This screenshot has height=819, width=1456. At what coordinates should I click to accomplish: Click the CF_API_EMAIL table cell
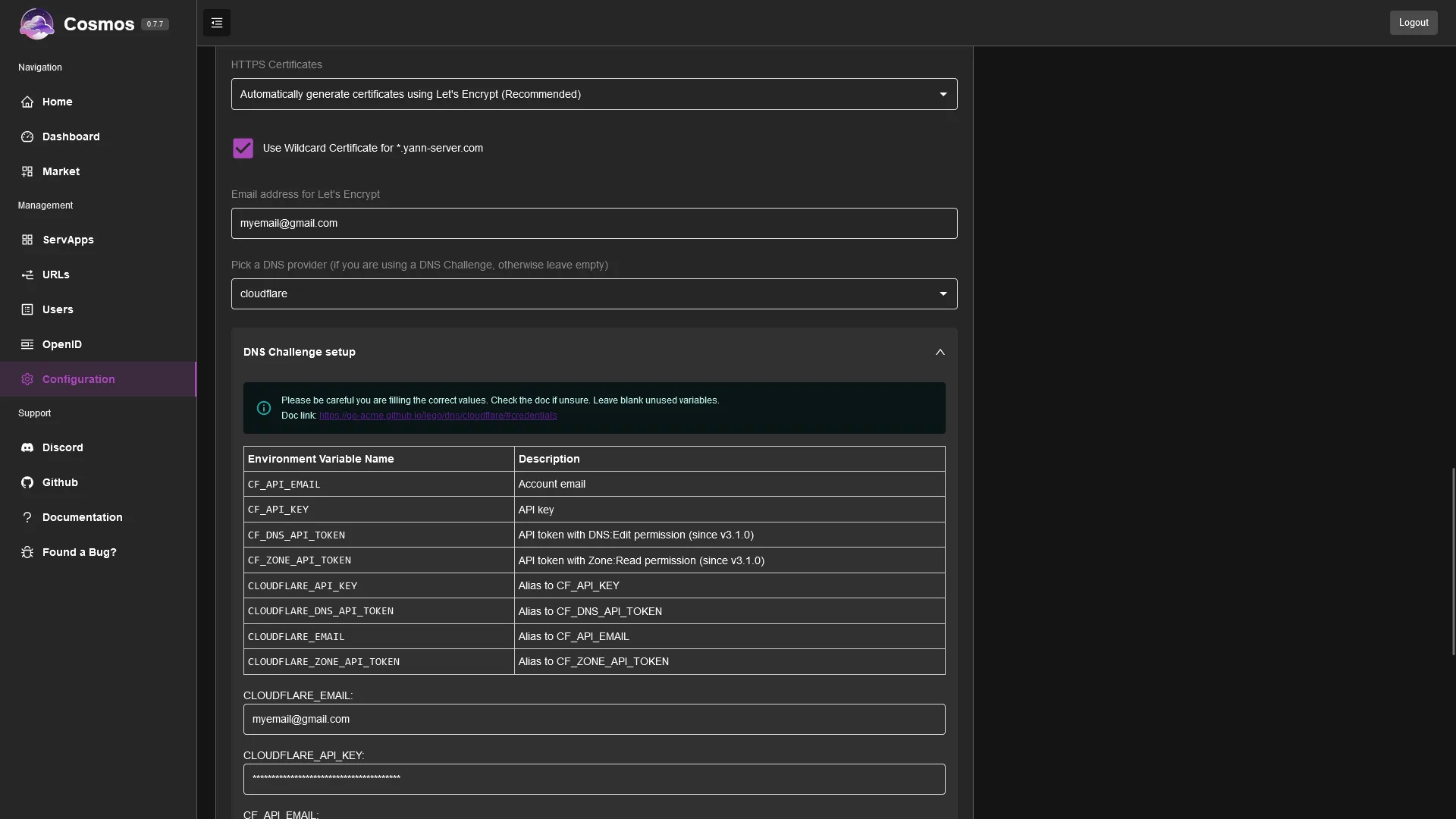pos(378,484)
